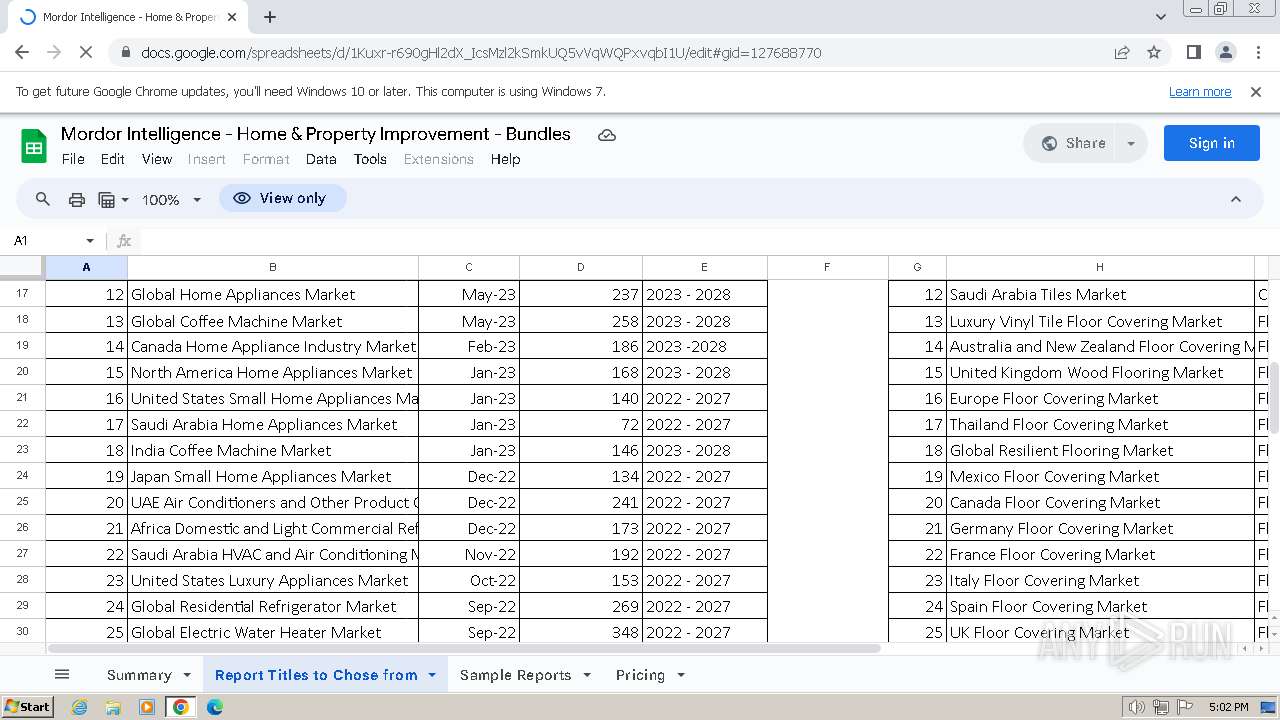This screenshot has width=1280, height=720.
Task: Switch to the Summary sheet tab
Action: tap(139, 675)
